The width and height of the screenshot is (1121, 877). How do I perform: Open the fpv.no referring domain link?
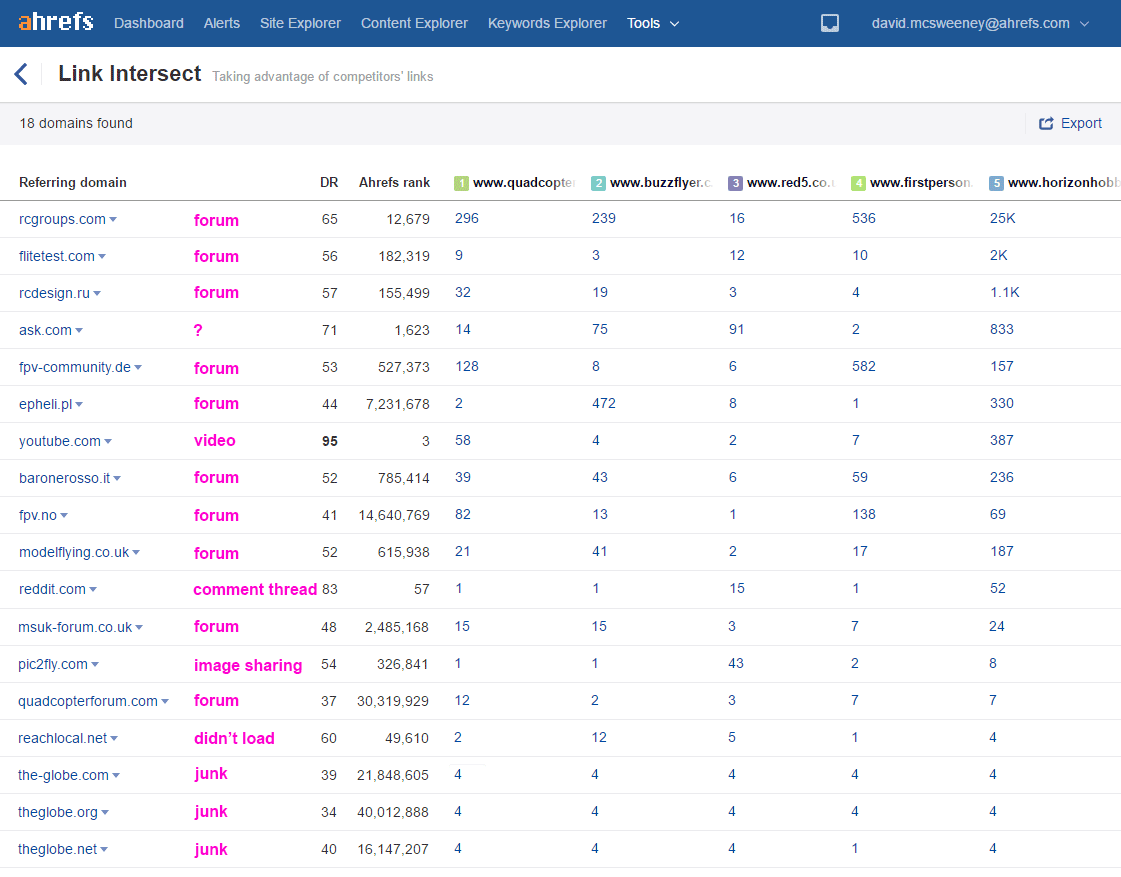[x=38, y=515]
